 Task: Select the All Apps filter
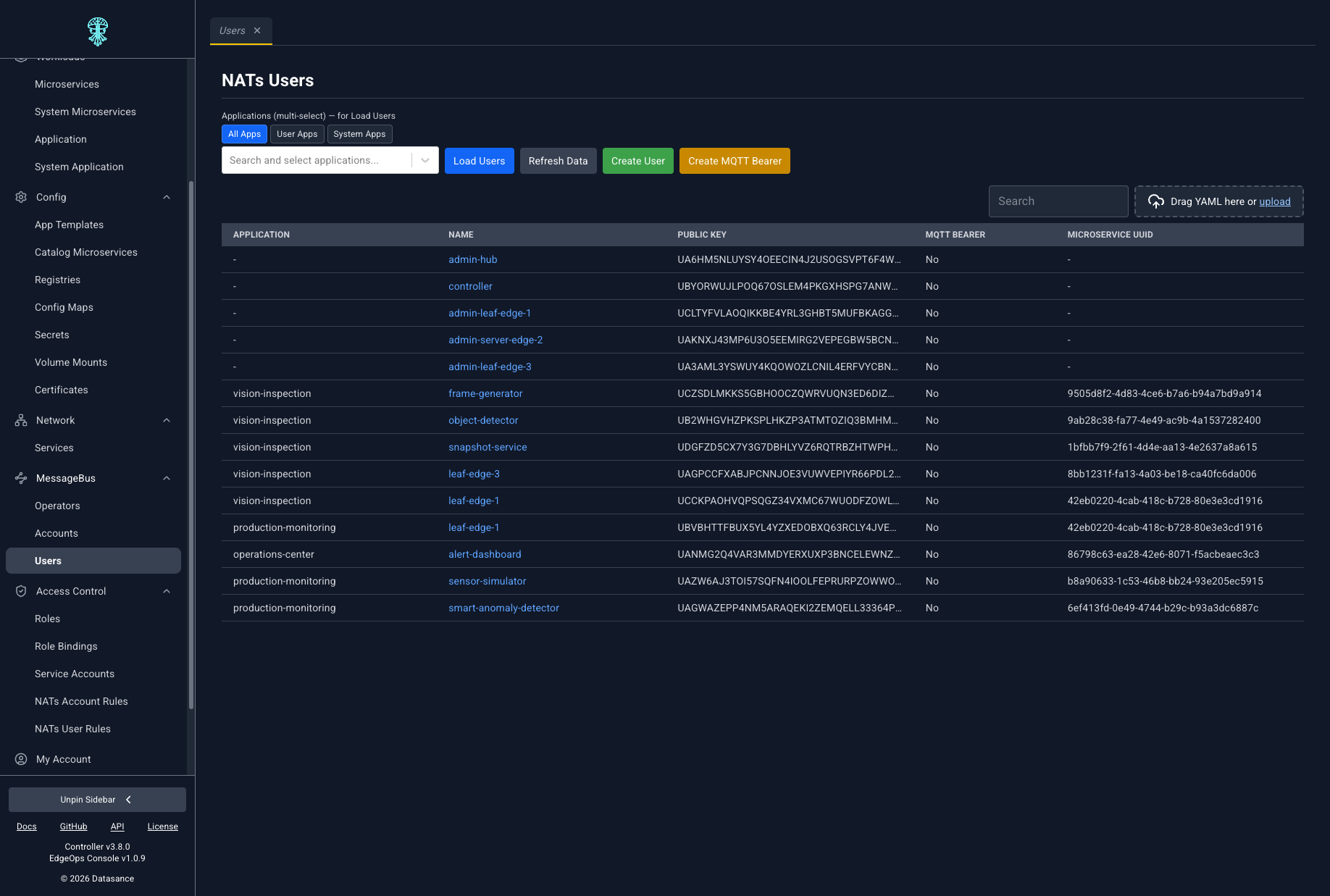tap(244, 134)
